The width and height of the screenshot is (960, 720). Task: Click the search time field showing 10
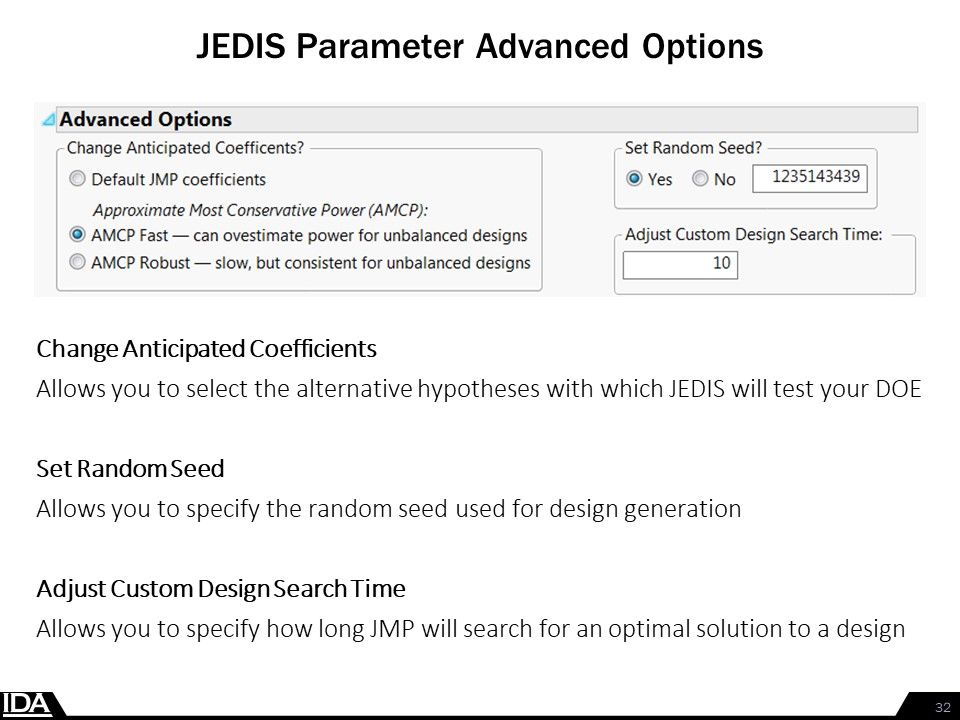(x=680, y=265)
